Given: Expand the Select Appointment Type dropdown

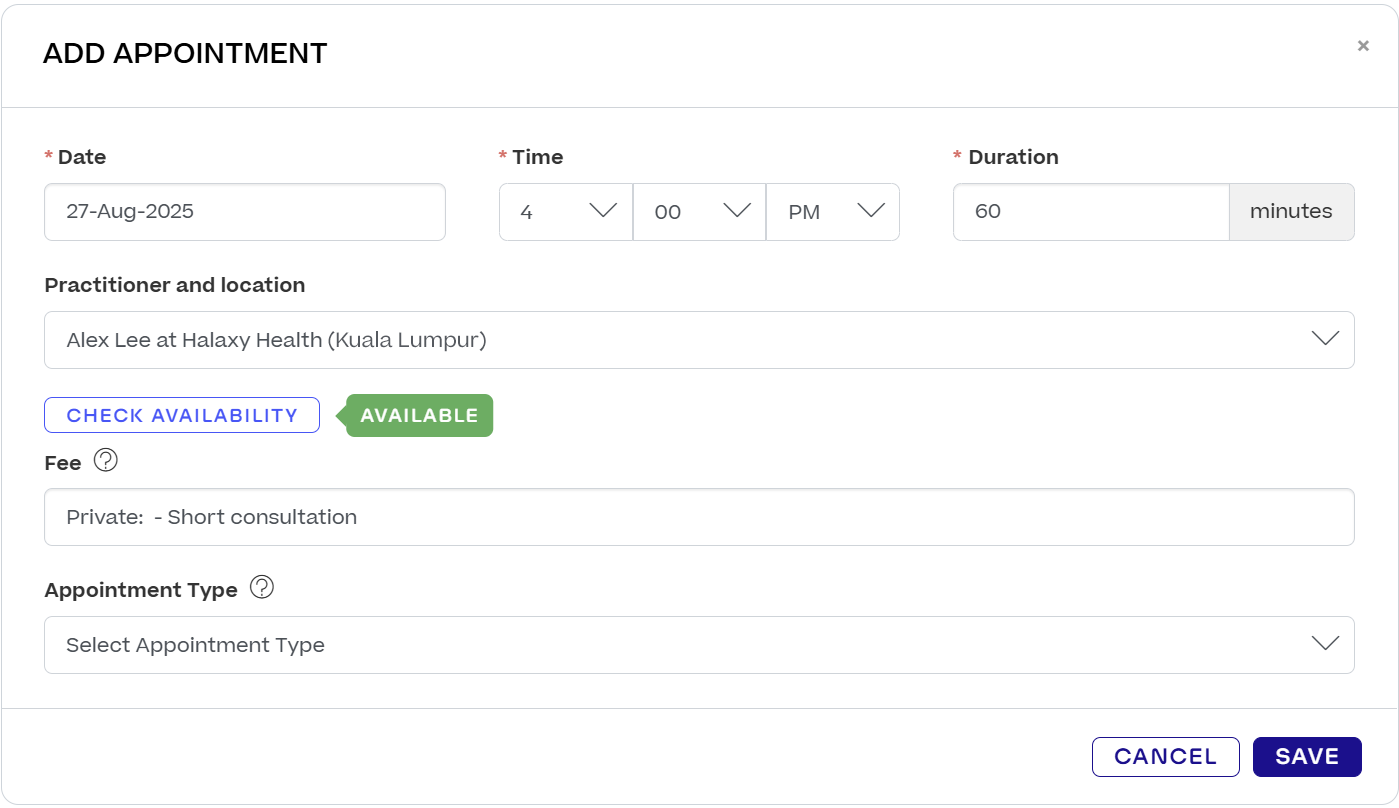Looking at the screenshot, I should 699,645.
